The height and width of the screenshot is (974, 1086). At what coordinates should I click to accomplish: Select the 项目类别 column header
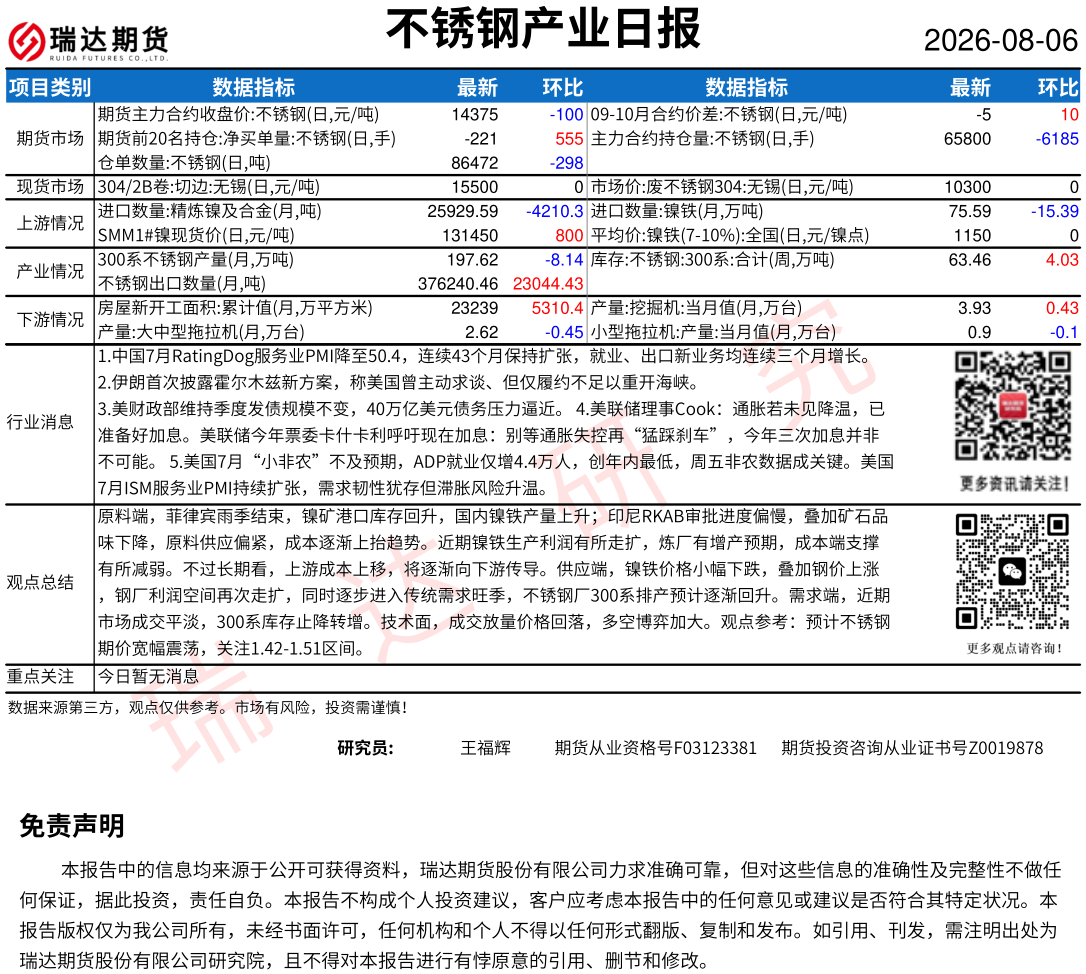point(50,87)
